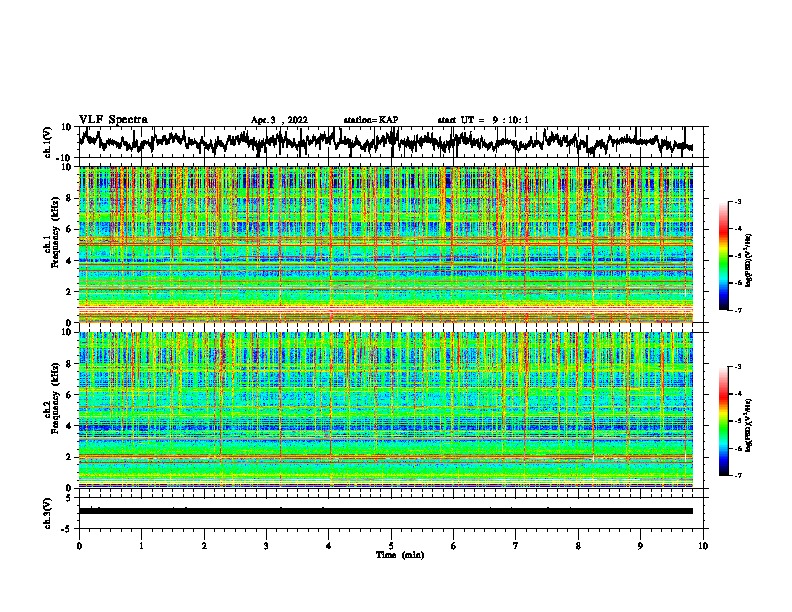
Task: Click the "Time (min)" axis label
Action: (400, 555)
